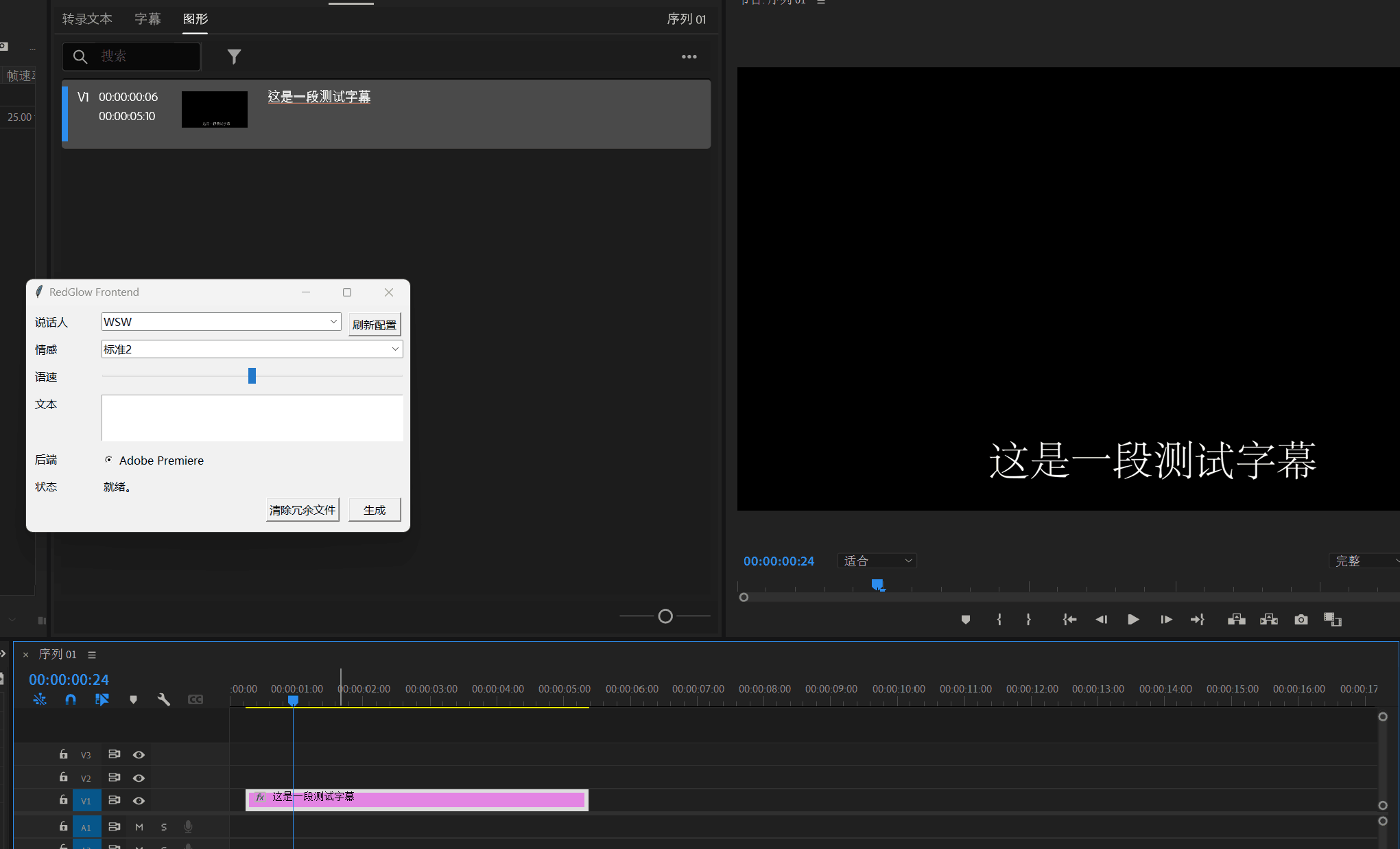
Task: Toggle lock on track V3
Action: coord(63,754)
